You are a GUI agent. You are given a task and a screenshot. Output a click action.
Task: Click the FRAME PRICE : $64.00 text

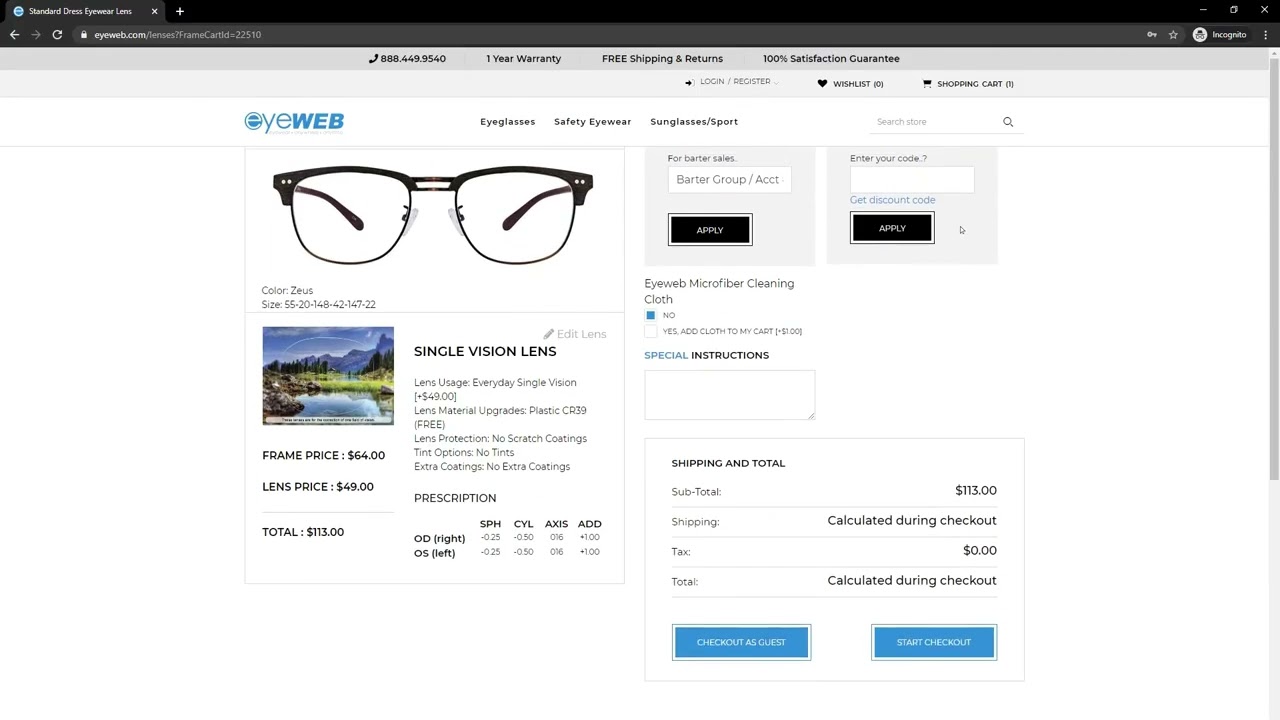pyautogui.click(x=323, y=456)
